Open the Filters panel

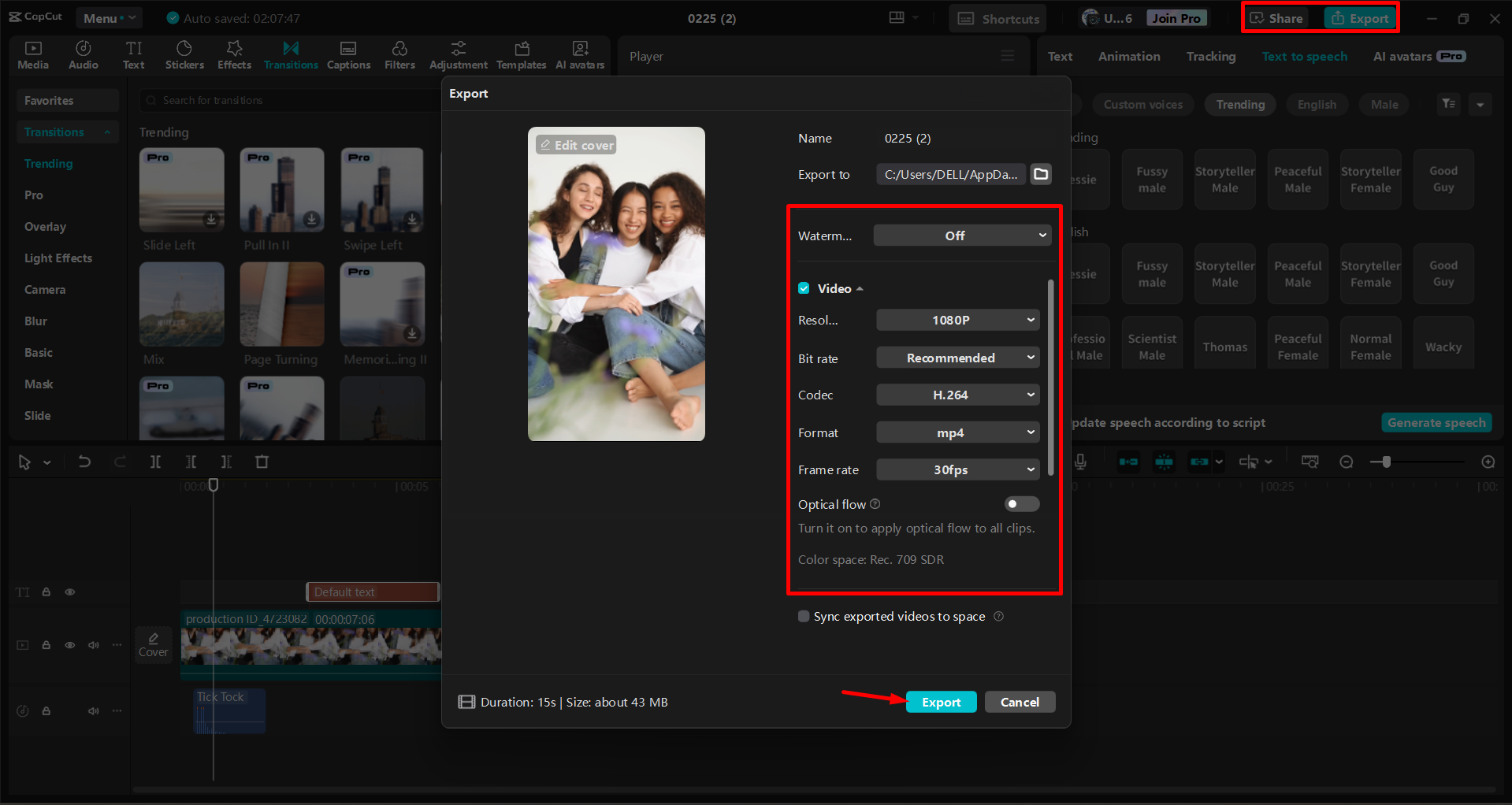tap(399, 54)
